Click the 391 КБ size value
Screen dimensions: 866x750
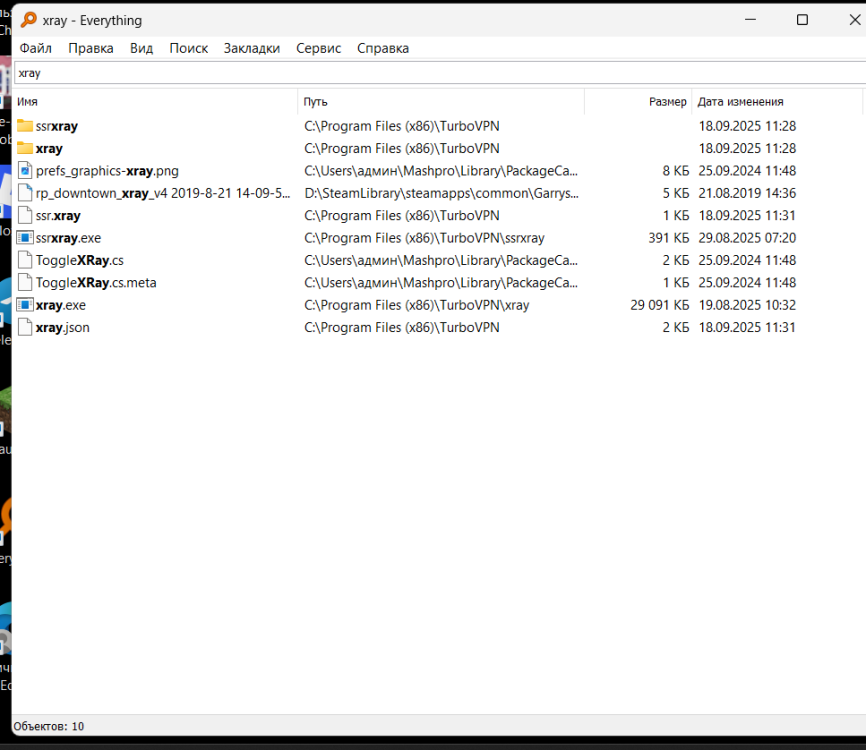[x=669, y=238]
